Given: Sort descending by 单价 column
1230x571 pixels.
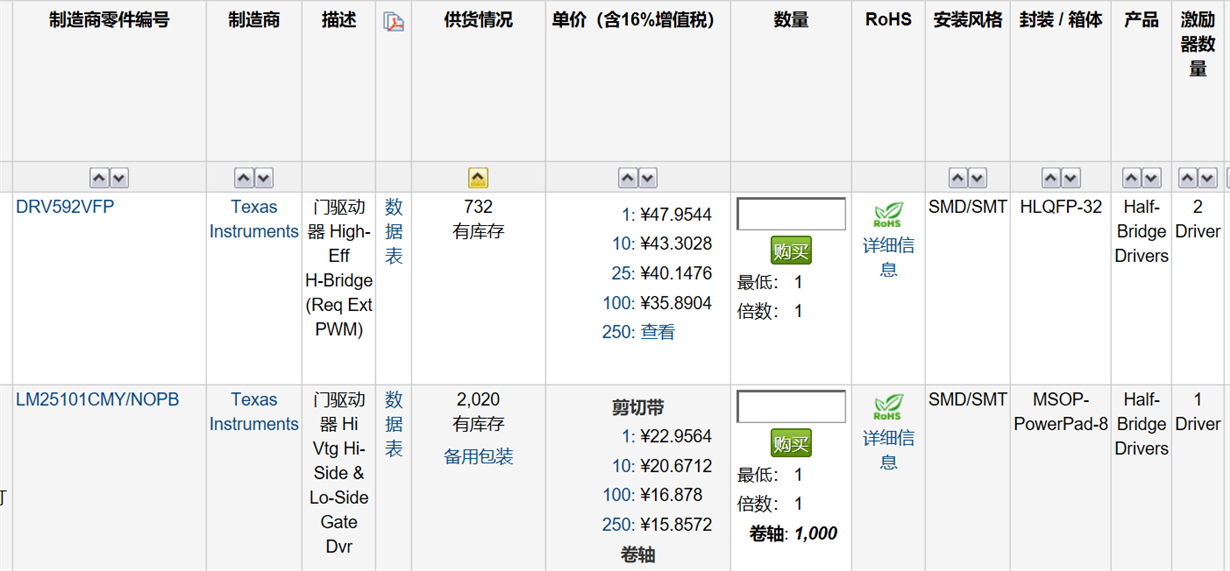Looking at the screenshot, I should click(648, 178).
